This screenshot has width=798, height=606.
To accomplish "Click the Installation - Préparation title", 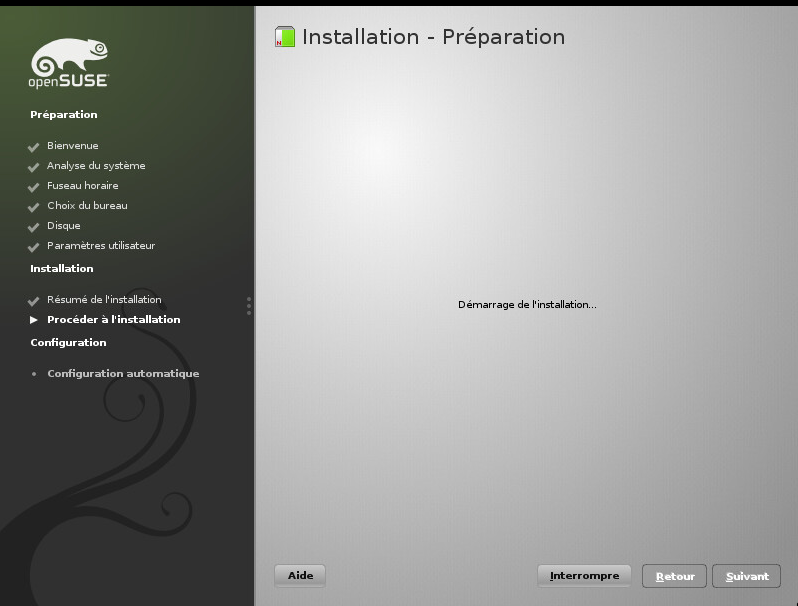I will 434,37.
